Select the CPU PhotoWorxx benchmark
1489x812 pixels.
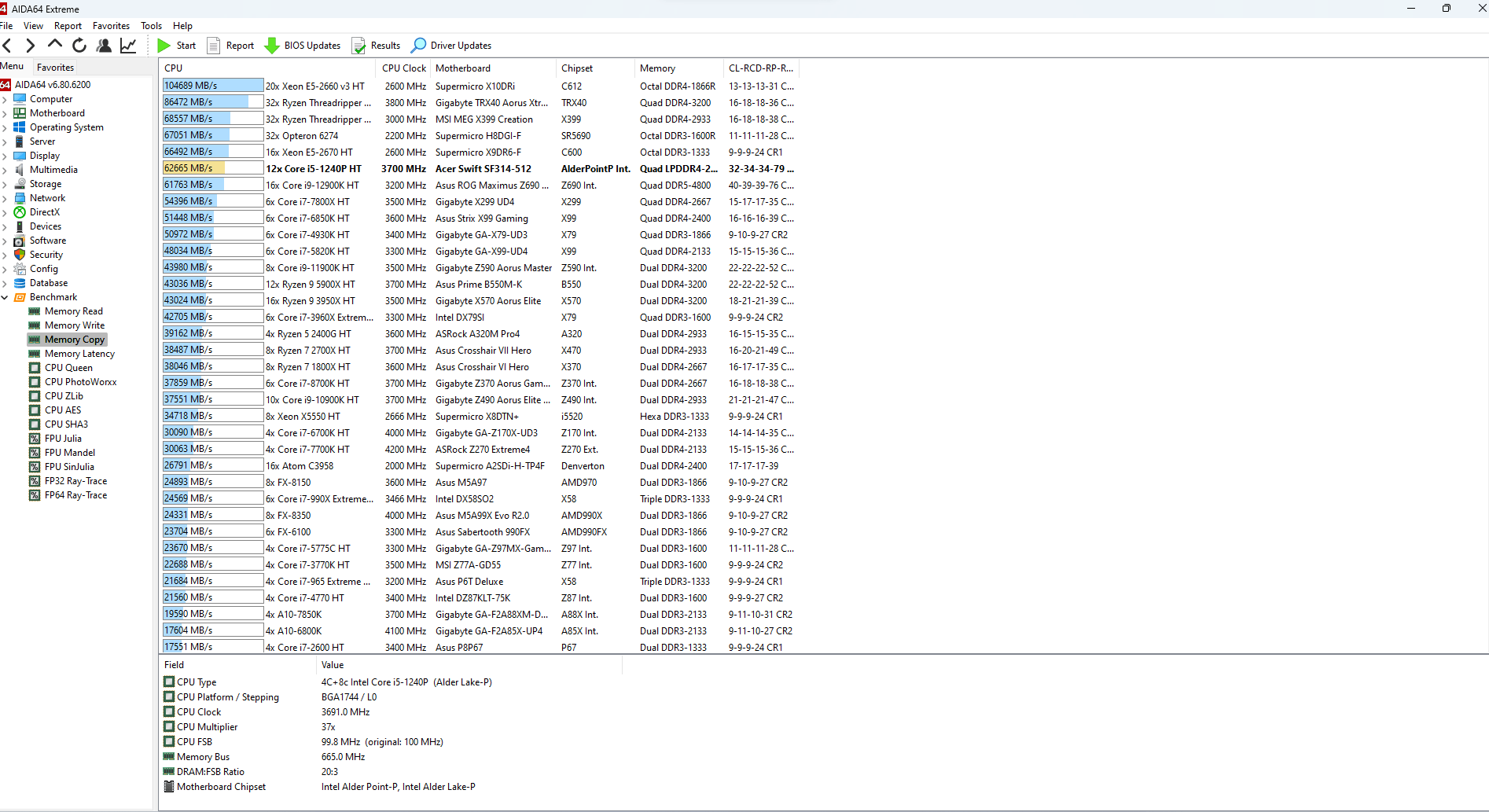pyautogui.click(x=80, y=382)
